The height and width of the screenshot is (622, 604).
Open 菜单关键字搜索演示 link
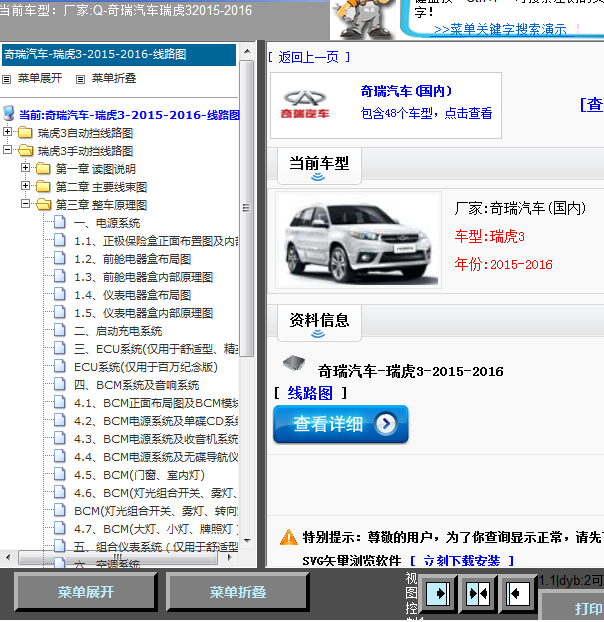pos(500,29)
